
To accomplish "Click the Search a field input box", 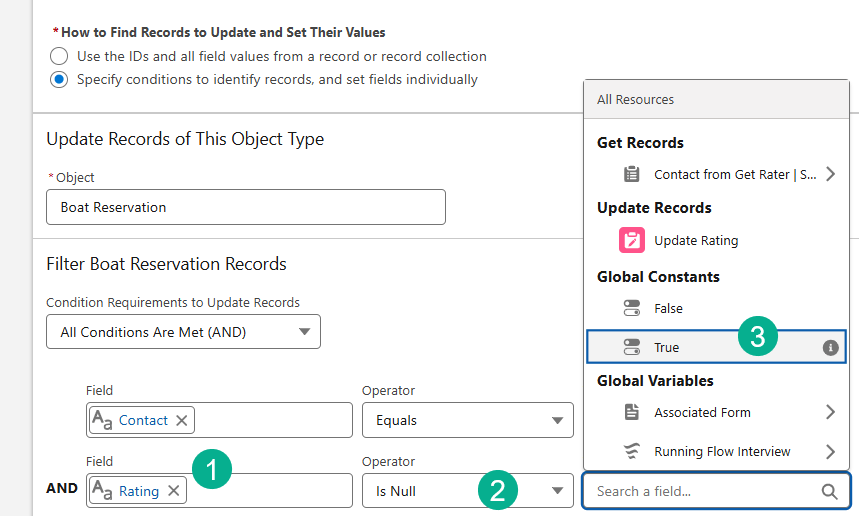I will [704, 491].
